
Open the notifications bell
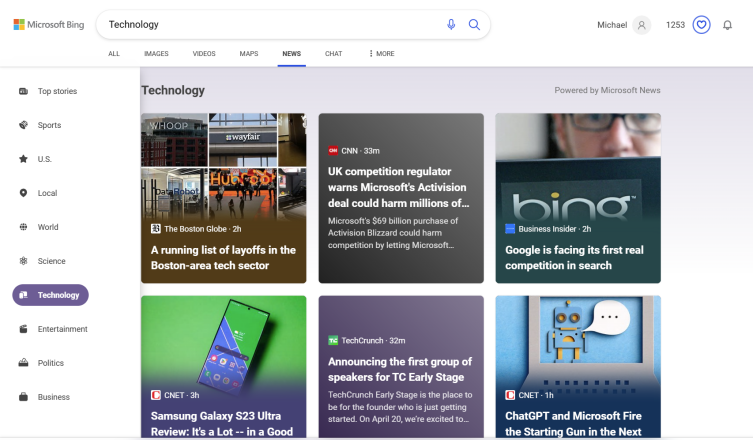[728, 25]
